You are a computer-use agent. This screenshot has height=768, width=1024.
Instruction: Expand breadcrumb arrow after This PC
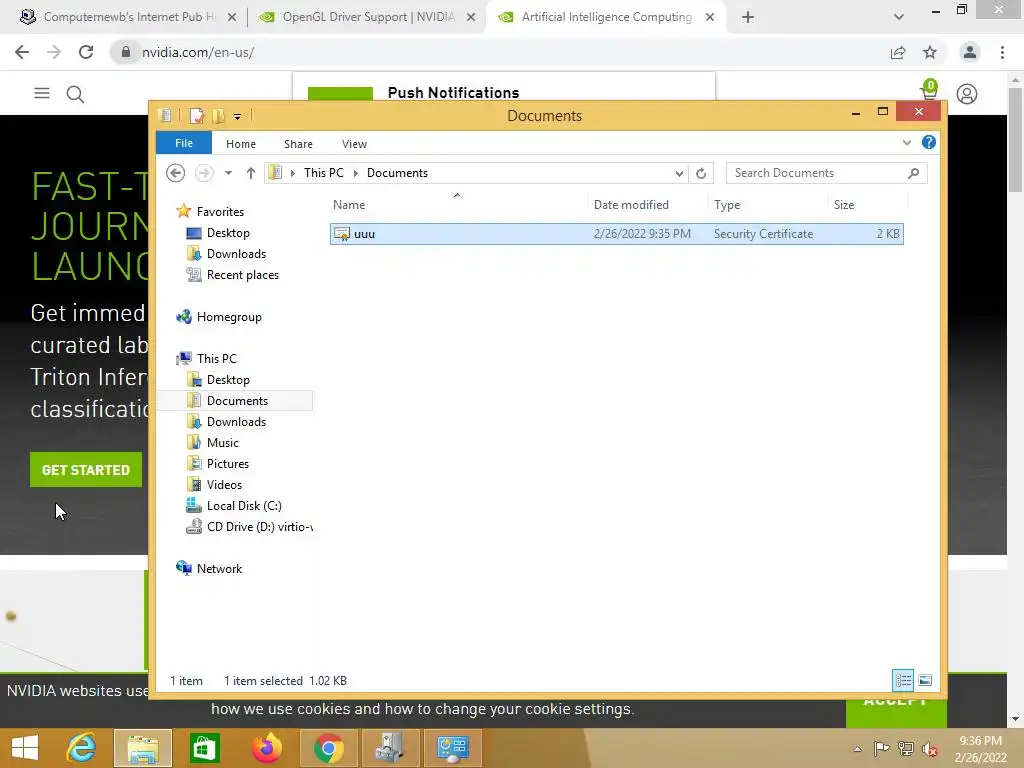click(x=356, y=173)
